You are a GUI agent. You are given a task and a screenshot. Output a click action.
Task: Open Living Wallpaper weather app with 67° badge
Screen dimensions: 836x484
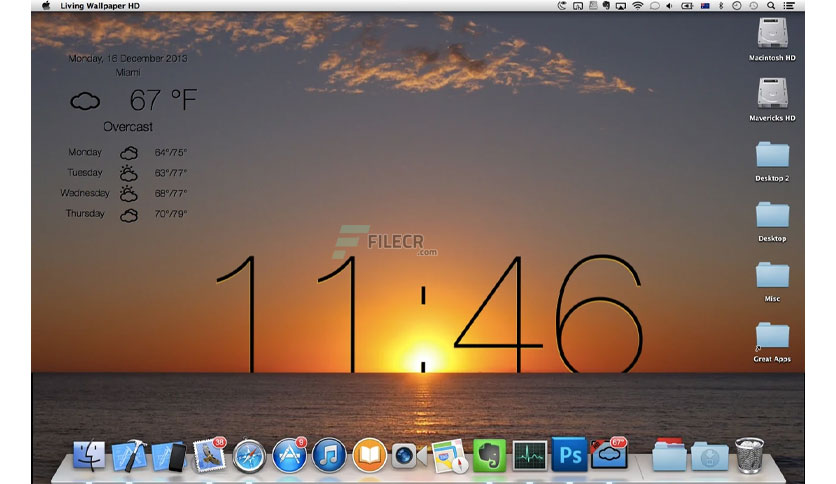point(609,454)
